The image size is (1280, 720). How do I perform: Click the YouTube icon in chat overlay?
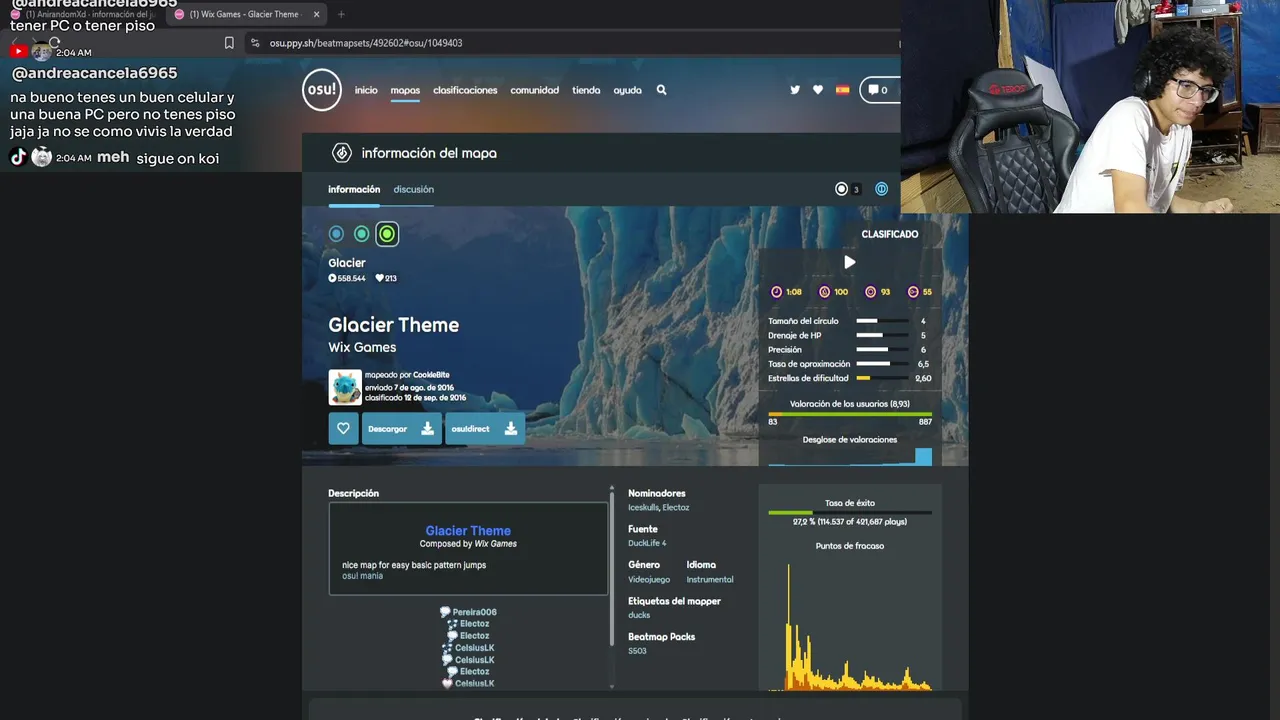click(x=18, y=51)
